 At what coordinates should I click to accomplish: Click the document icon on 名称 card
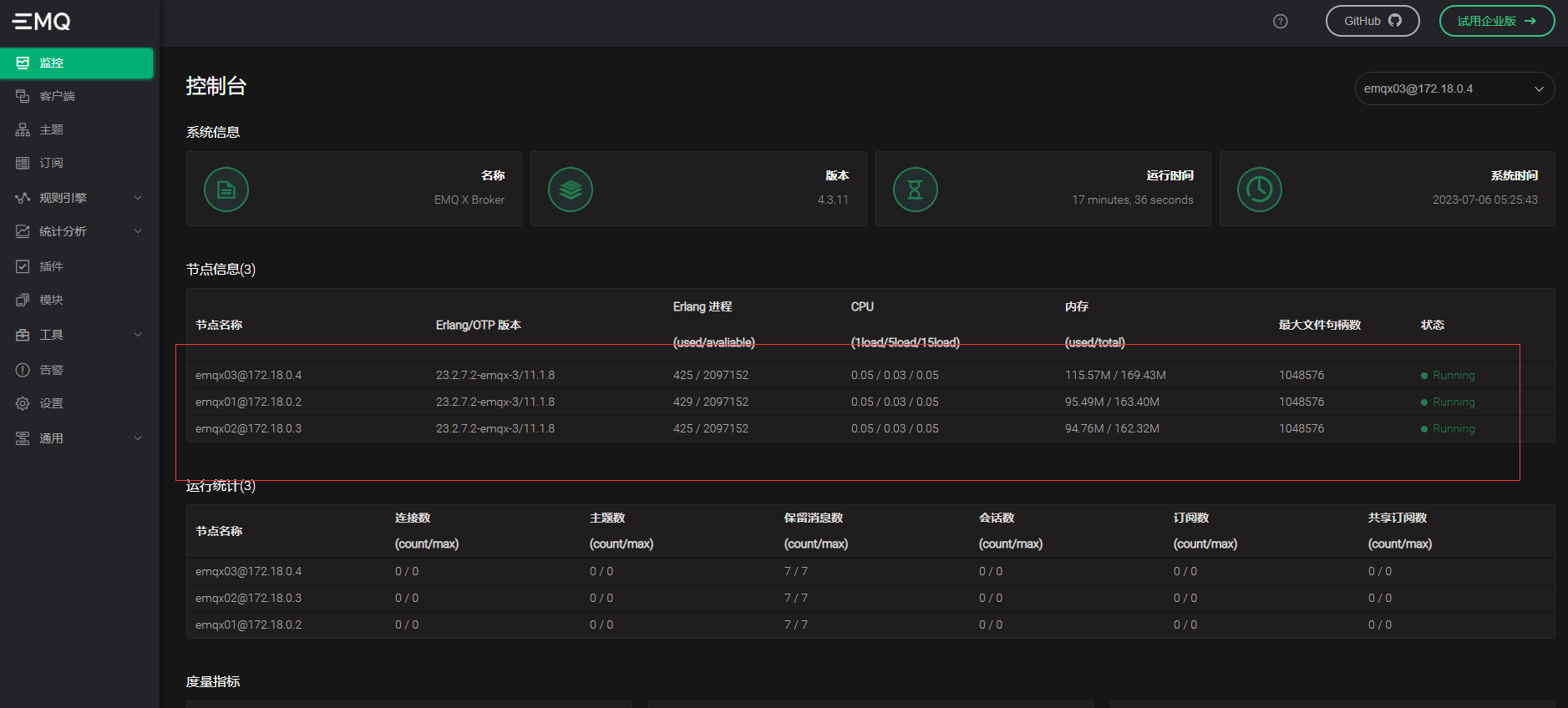tap(226, 190)
